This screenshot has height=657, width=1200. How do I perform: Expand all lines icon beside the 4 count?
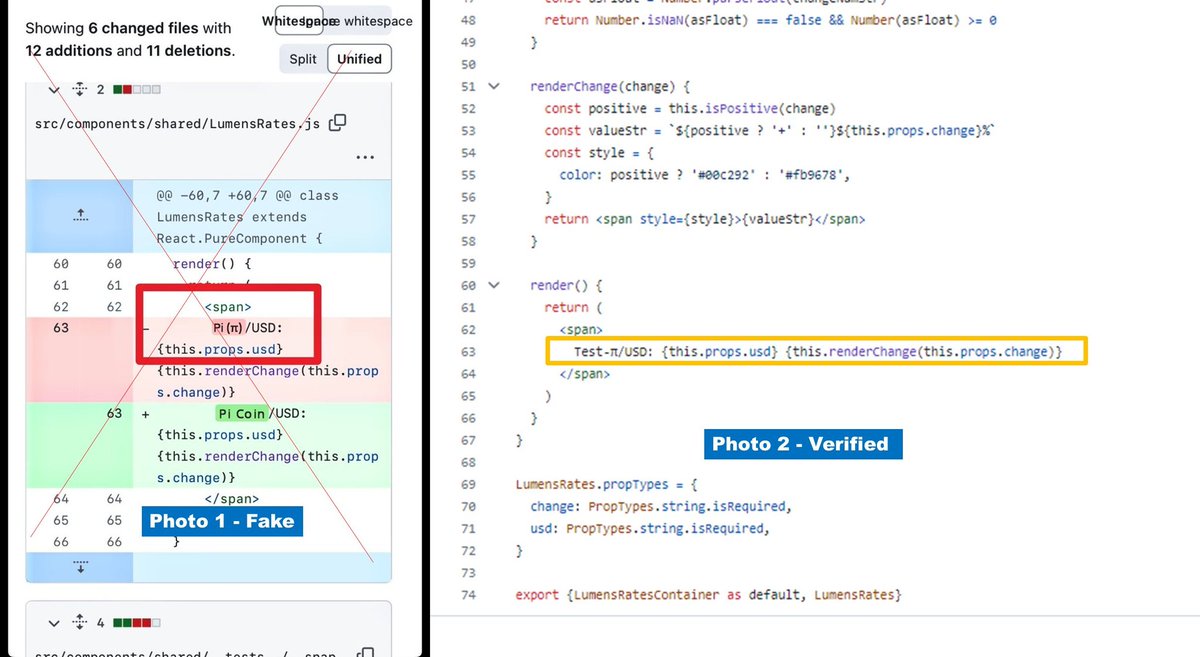pos(79,623)
